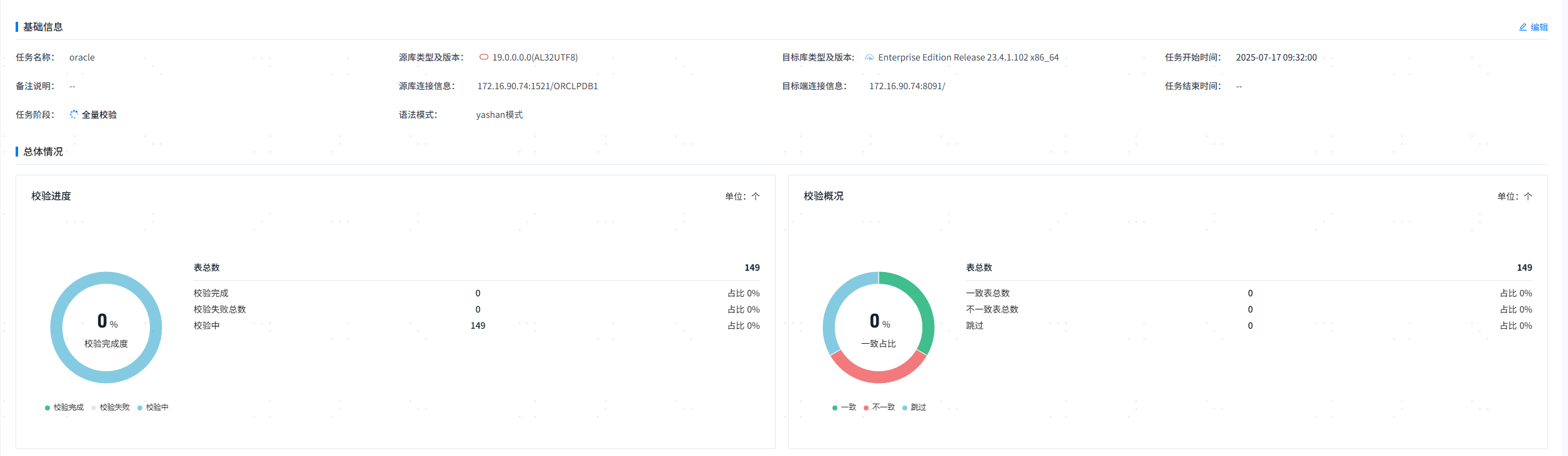Click the 不一致表总数 row label
The height and width of the screenshot is (456, 1568).
click(992, 309)
